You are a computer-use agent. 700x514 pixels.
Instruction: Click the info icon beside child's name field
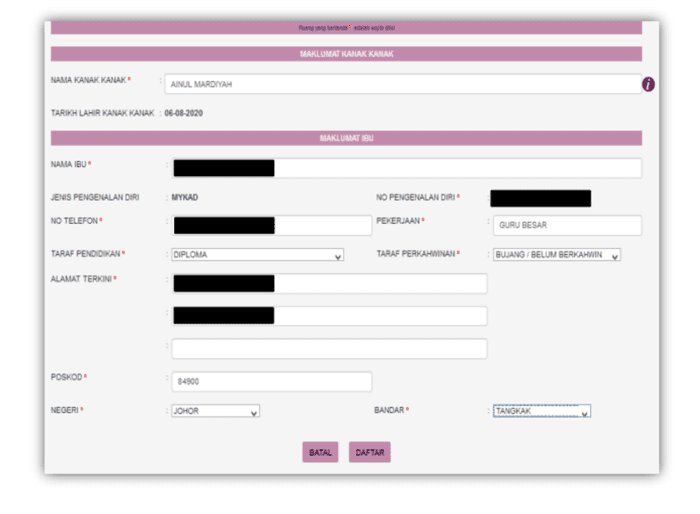(648, 85)
